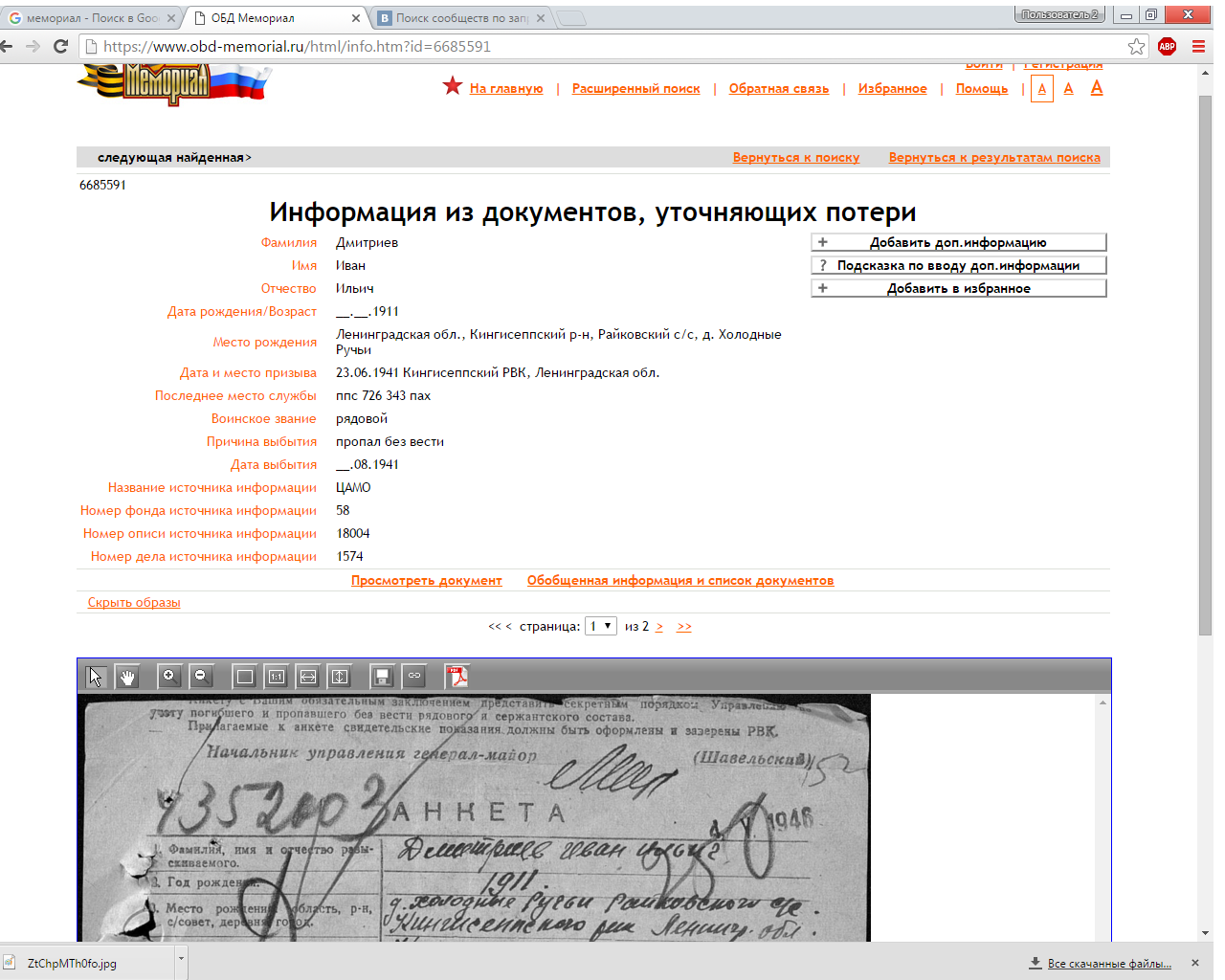Expand Добавить в избранное
The width and height of the screenshot is (1225, 980).
pos(959,288)
